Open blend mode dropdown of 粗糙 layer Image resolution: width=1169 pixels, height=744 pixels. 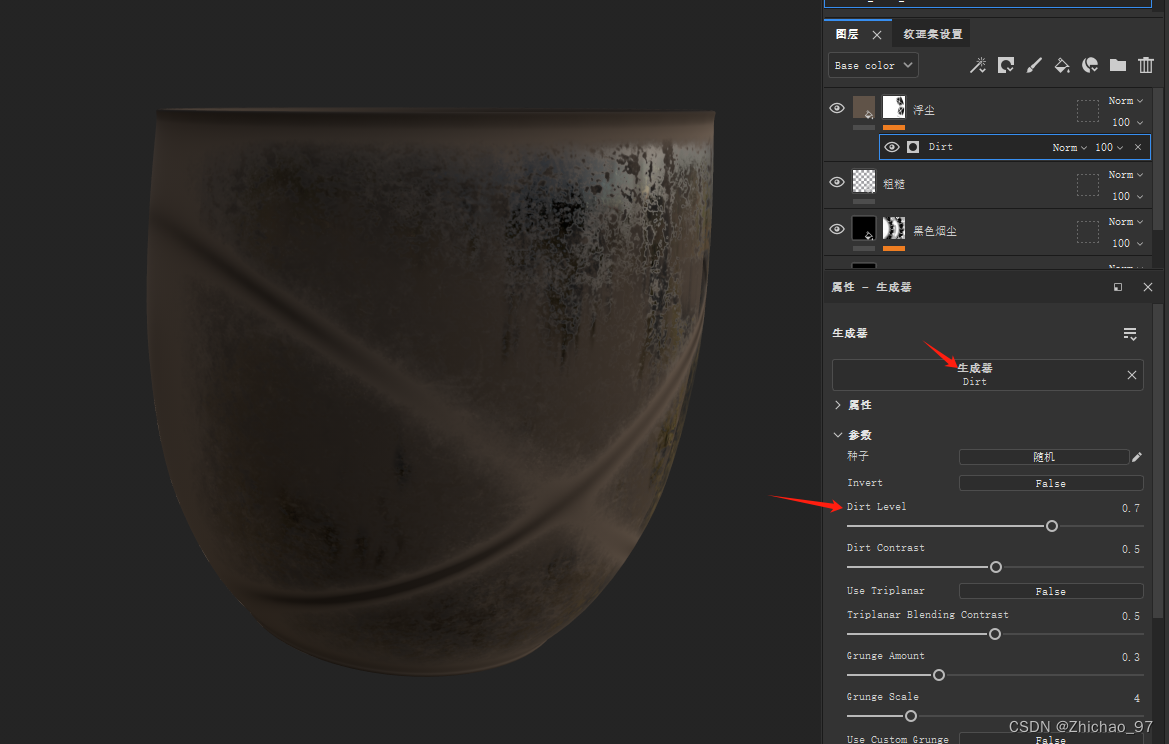[x=1126, y=174]
